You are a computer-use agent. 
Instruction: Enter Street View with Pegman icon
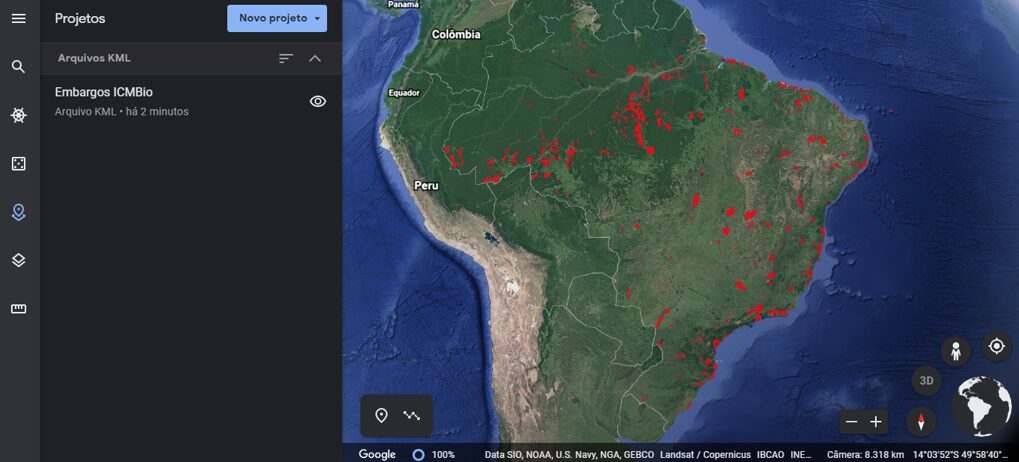point(956,351)
